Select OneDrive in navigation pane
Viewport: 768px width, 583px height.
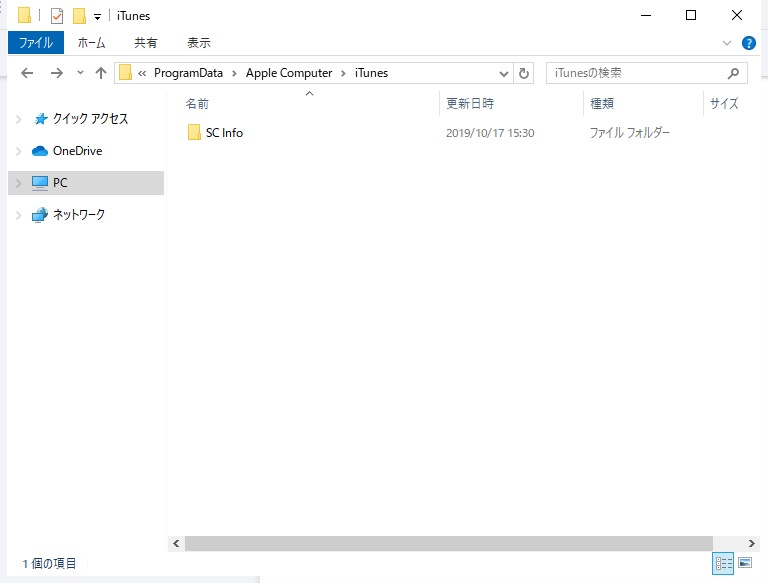pos(77,151)
